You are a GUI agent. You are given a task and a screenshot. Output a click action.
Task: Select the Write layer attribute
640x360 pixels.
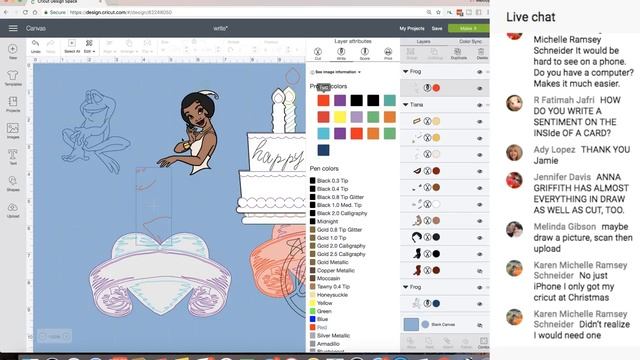[x=341, y=53]
